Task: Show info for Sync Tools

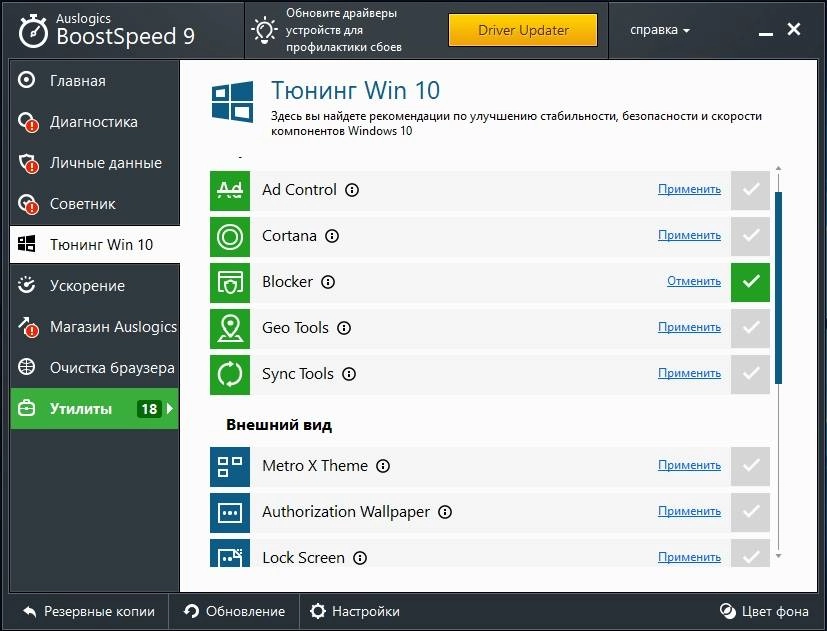Action: pyautogui.click(x=349, y=374)
